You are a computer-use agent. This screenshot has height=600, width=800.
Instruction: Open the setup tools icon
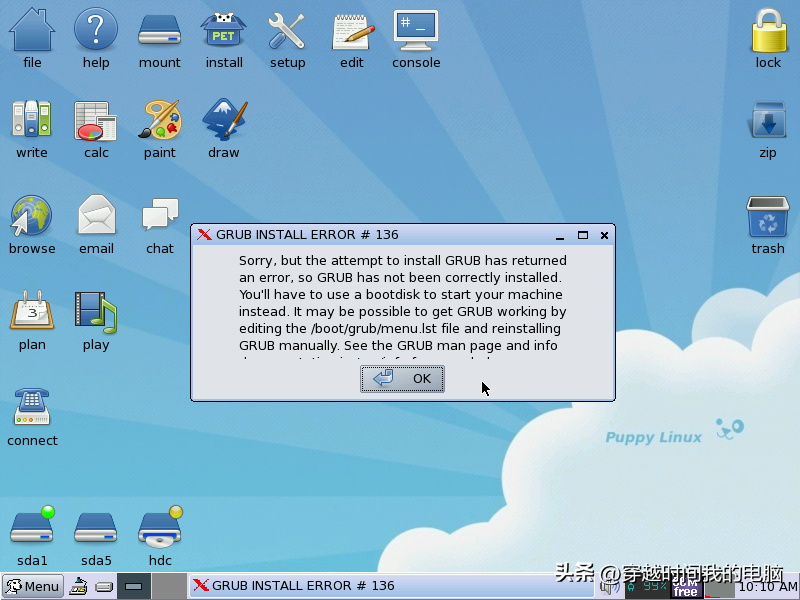[x=287, y=31]
